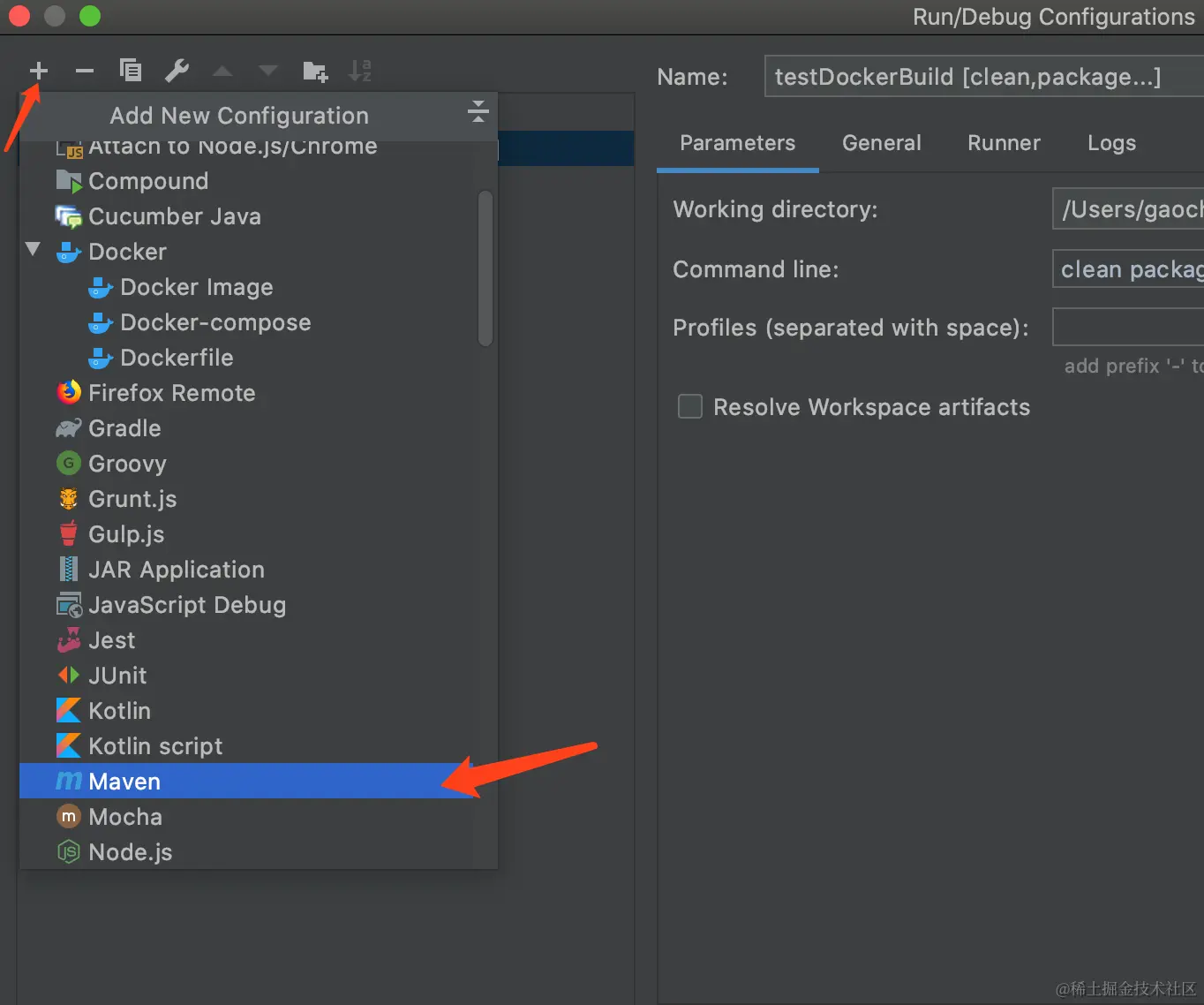Select Firefox Remote configuration

point(259,393)
